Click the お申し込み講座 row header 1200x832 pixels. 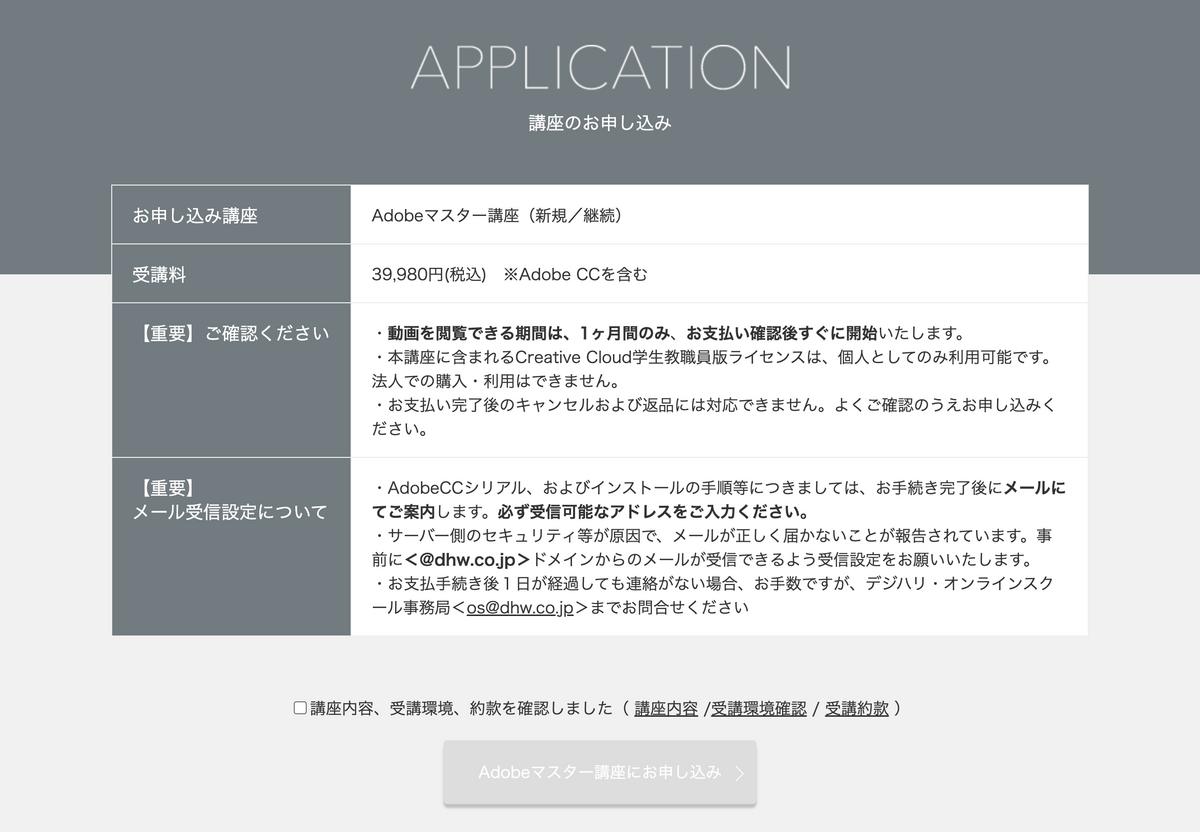click(x=231, y=215)
